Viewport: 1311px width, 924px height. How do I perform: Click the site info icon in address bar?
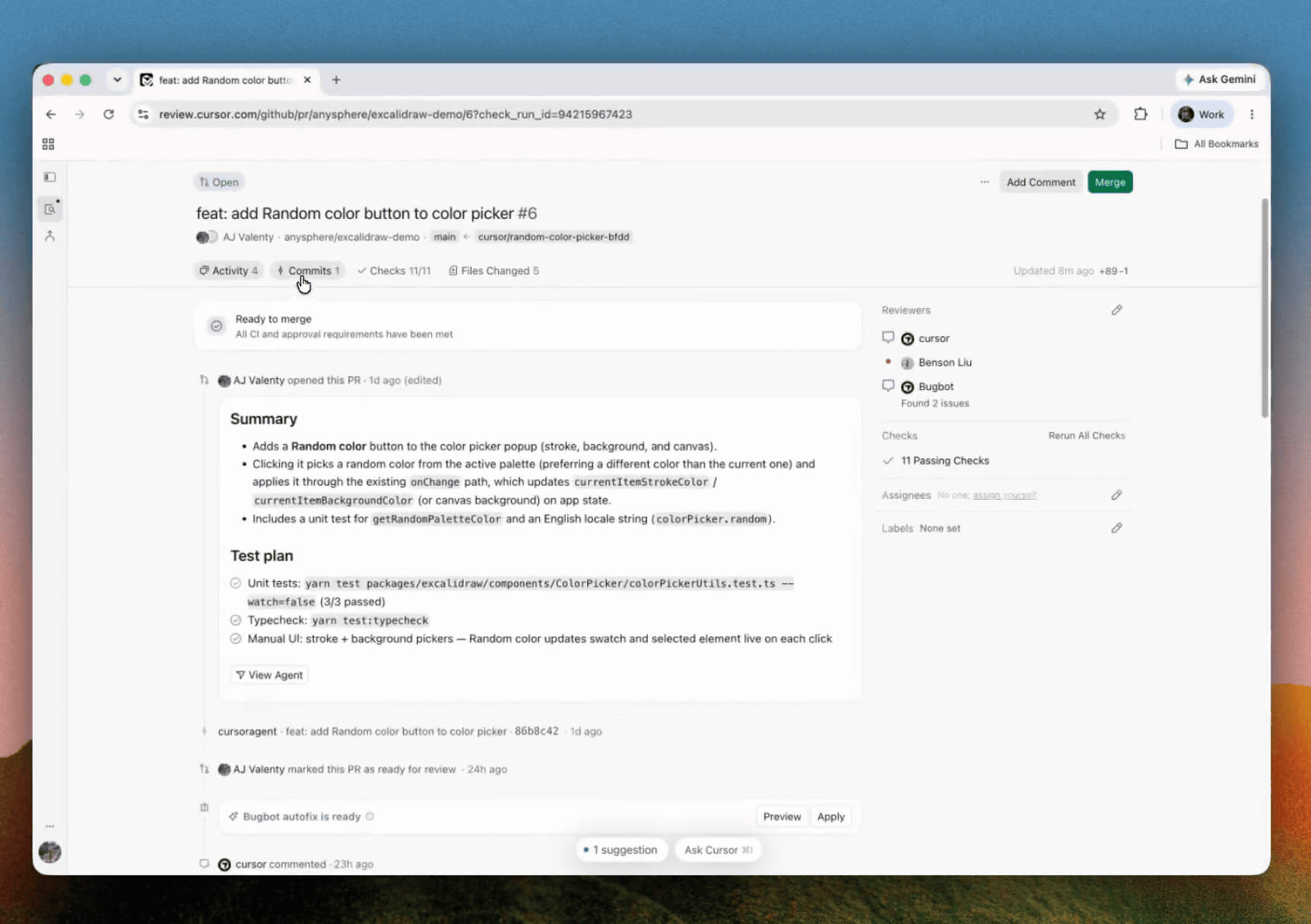(143, 114)
